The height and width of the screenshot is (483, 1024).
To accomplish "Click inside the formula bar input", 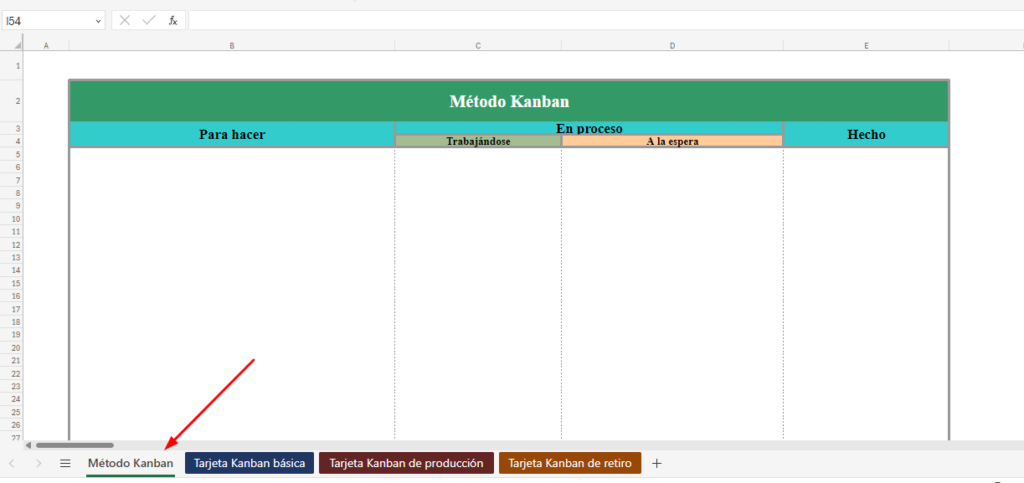I will click(600, 20).
